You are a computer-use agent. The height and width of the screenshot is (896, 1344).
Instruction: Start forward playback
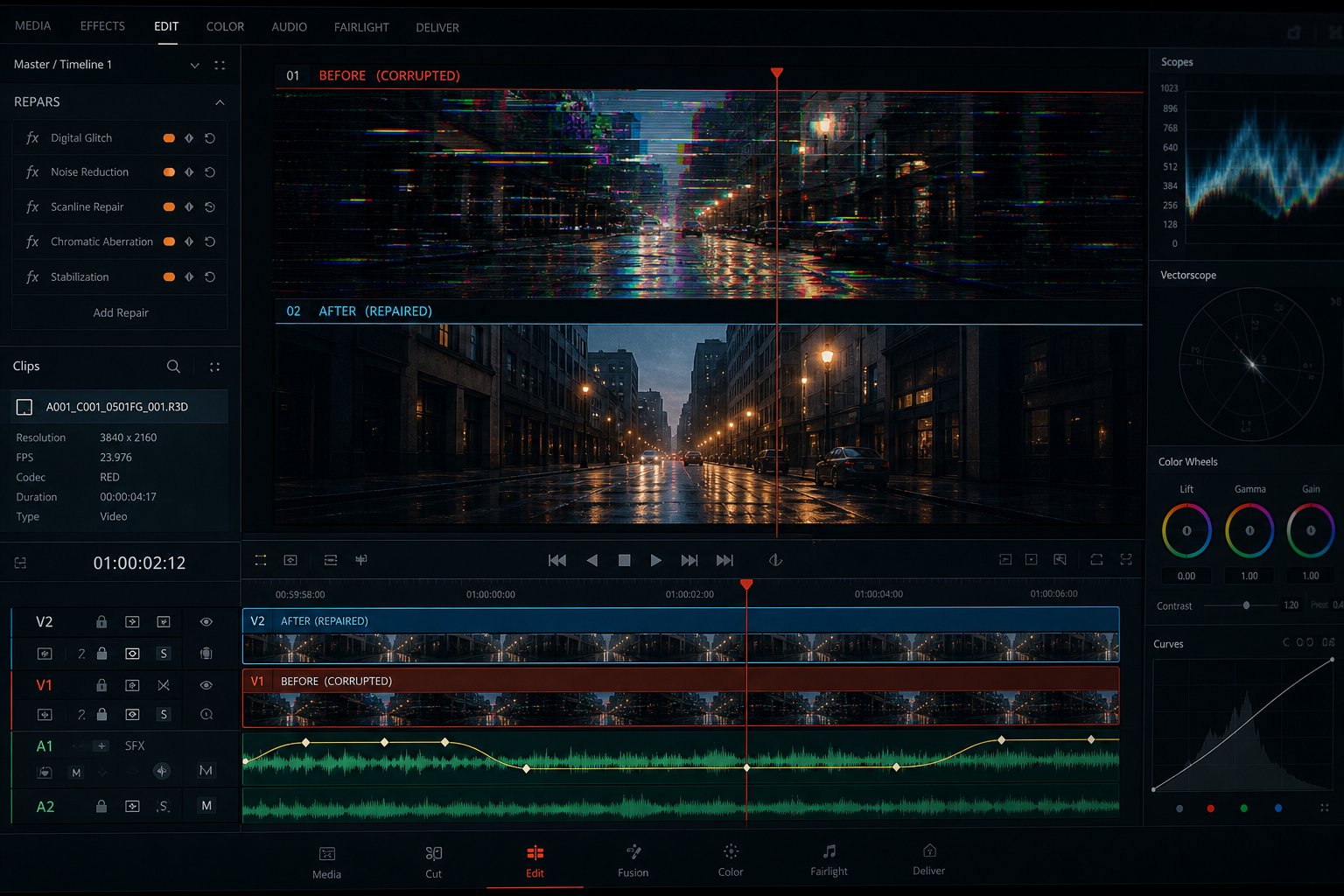click(x=655, y=560)
